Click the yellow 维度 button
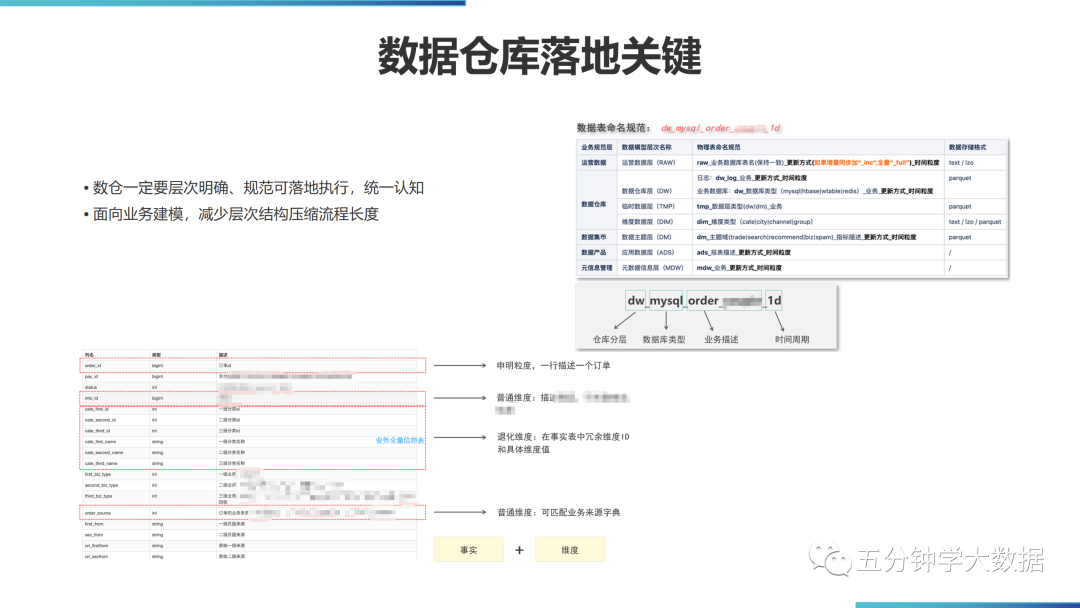The height and width of the screenshot is (608, 1080). click(570, 549)
